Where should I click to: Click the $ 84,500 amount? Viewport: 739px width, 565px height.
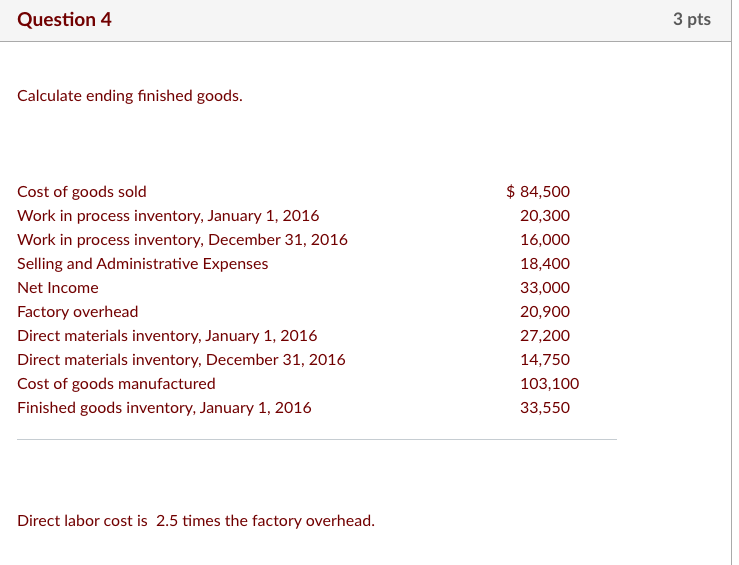(538, 191)
